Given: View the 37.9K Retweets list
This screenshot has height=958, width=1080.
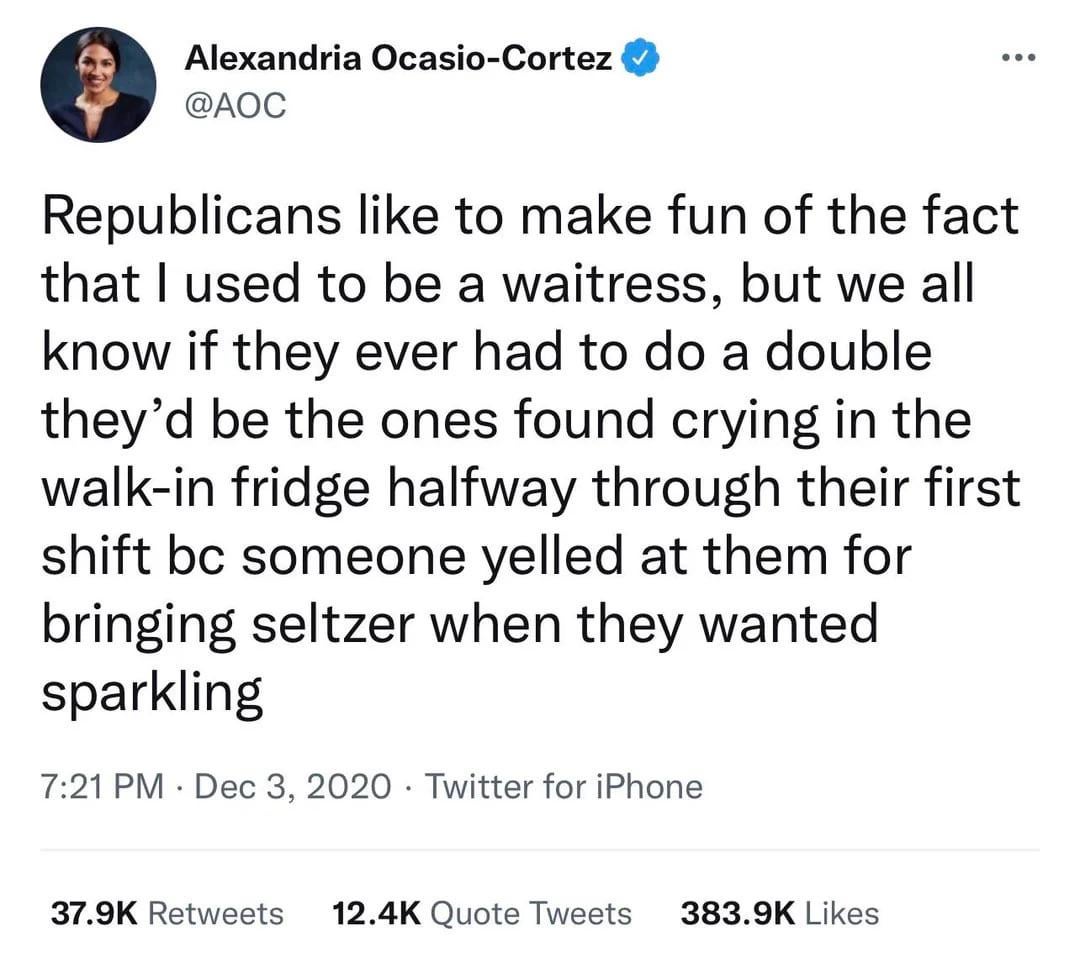Looking at the screenshot, I should (166, 913).
